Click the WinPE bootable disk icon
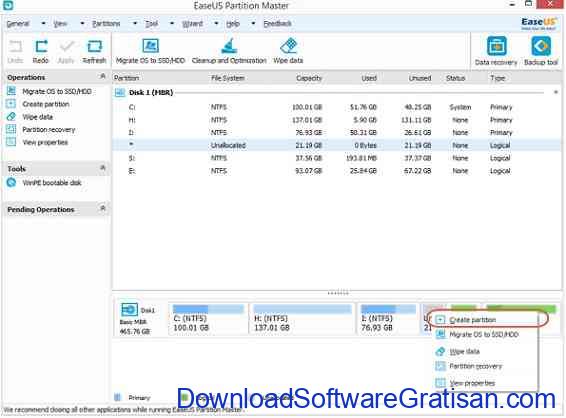This screenshot has height=418, width=566. point(12,183)
